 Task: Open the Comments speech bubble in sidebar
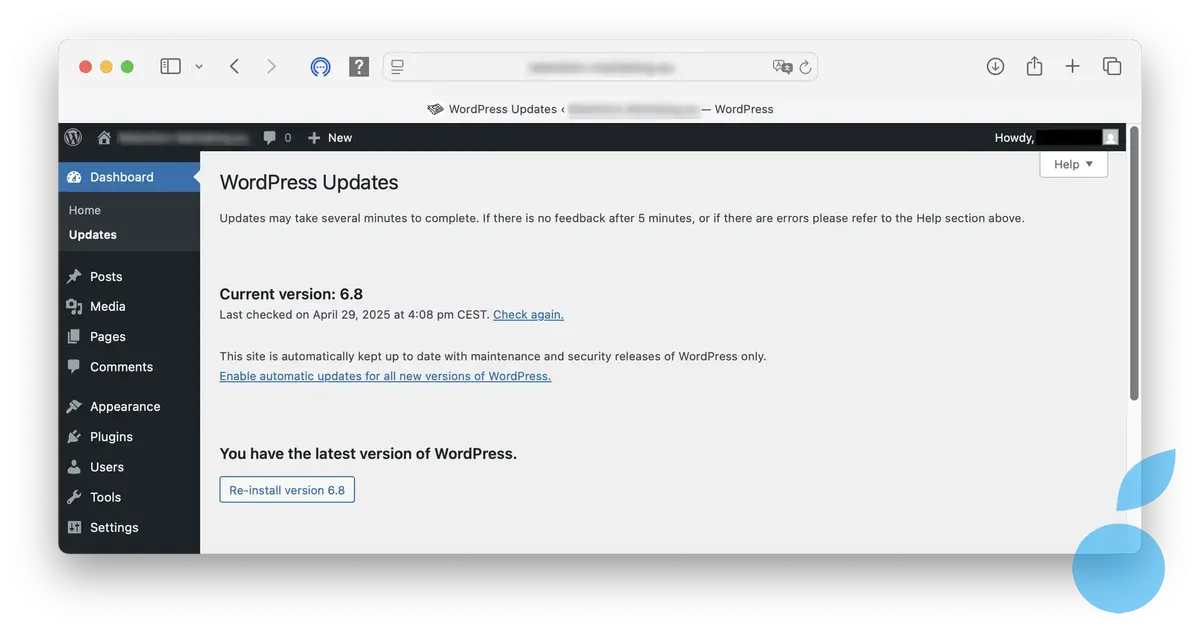pos(74,367)
